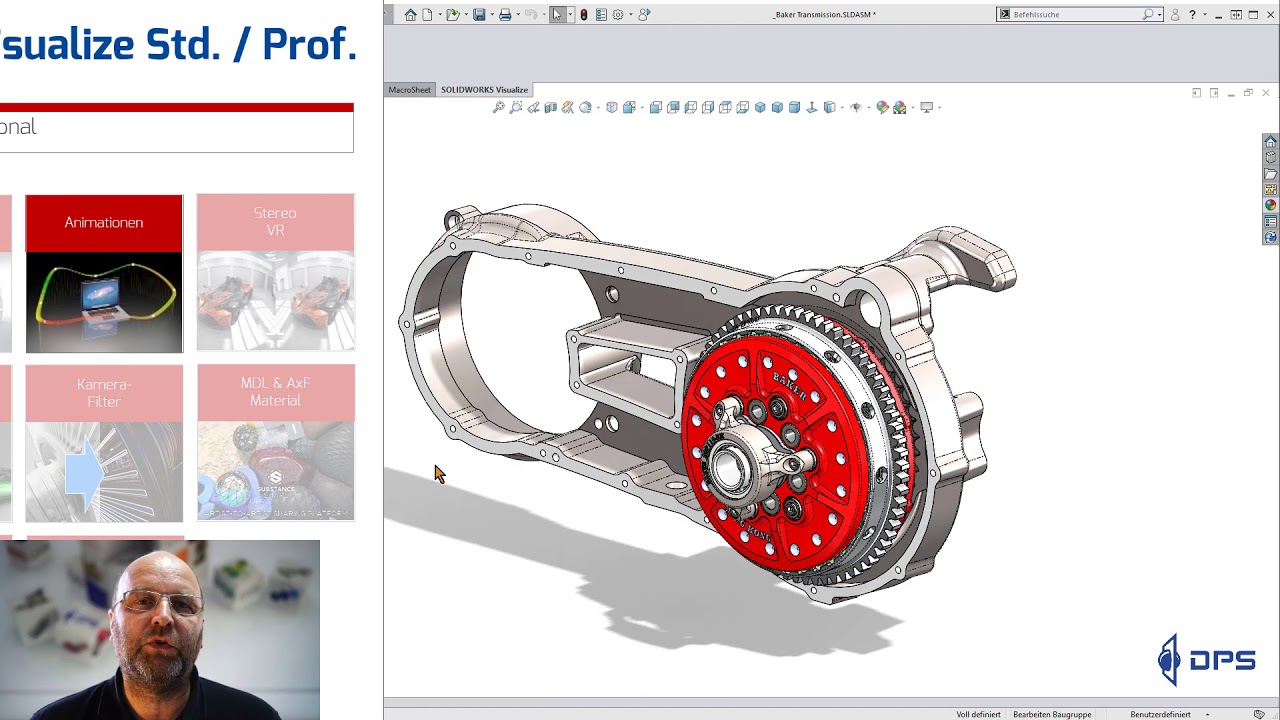Expand the Print dropdown arrow
Screen dimensions: 1280x720
(518, 15)
